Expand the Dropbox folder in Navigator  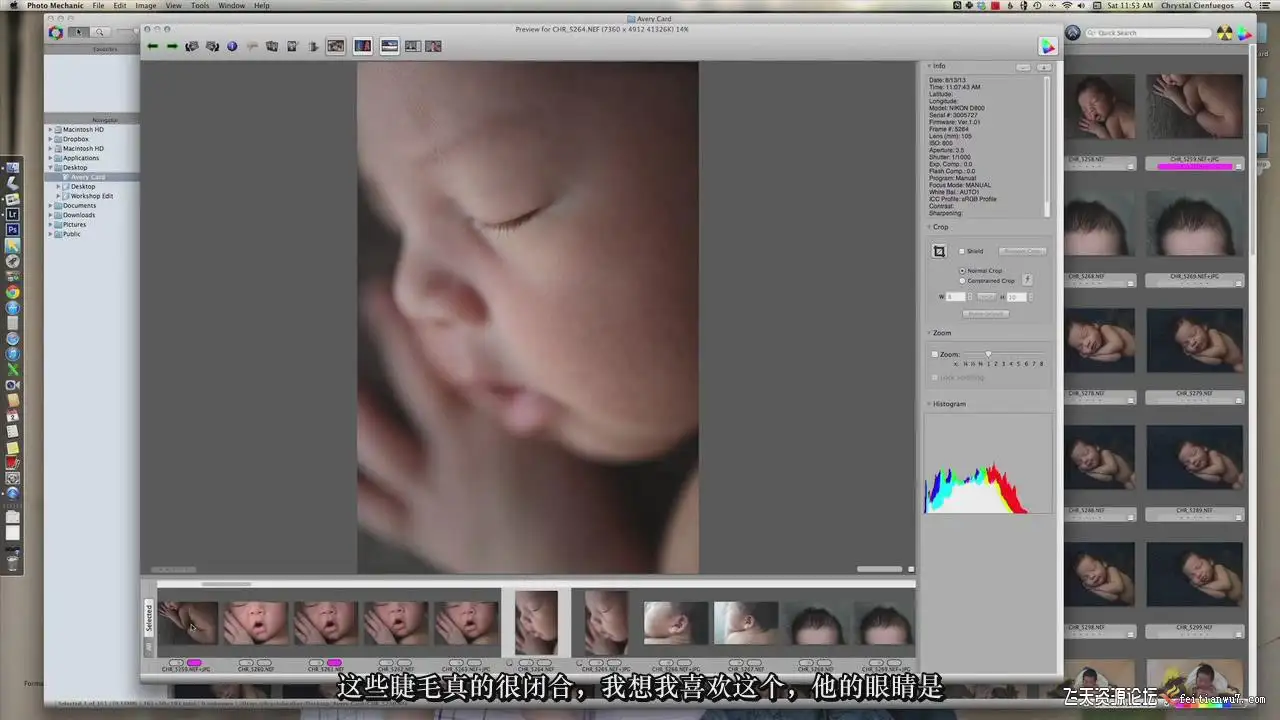click(x=51, y=139)
